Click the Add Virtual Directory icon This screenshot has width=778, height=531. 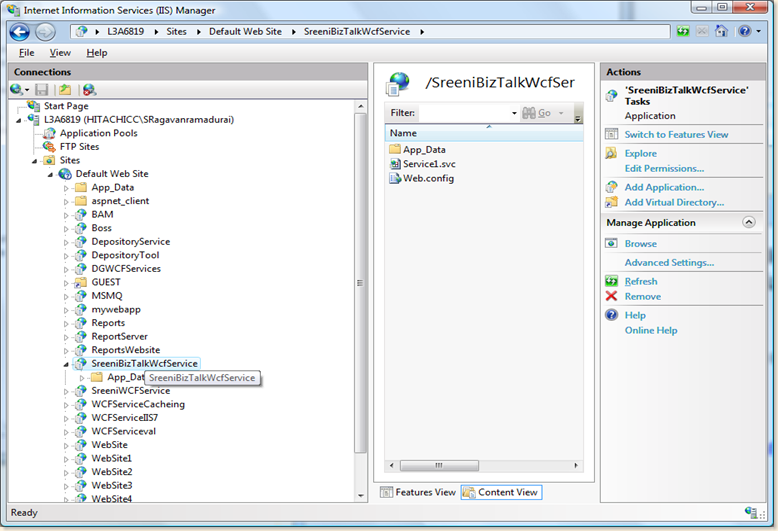[x=611, y=202]
